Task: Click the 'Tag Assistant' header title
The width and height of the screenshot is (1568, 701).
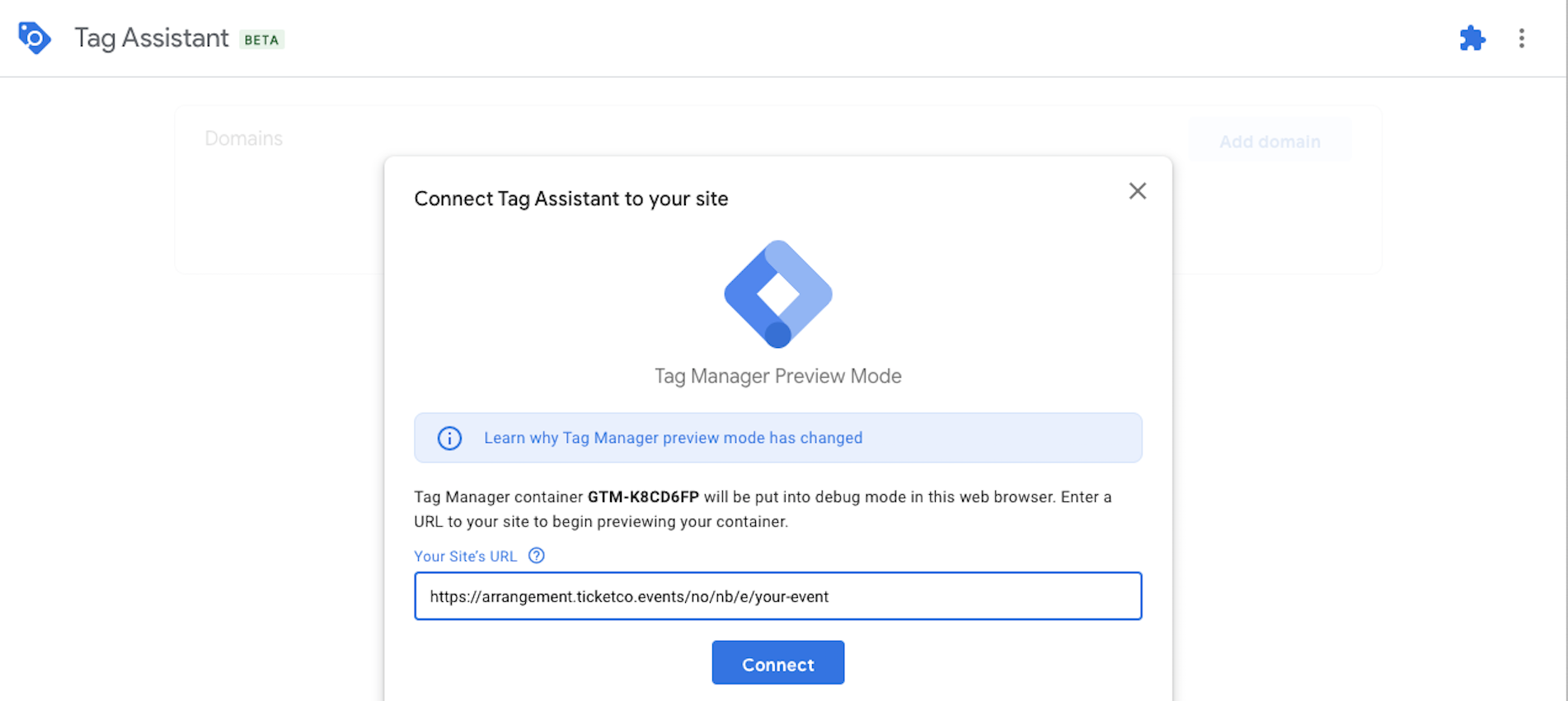Action: click(x=152, y=38)
